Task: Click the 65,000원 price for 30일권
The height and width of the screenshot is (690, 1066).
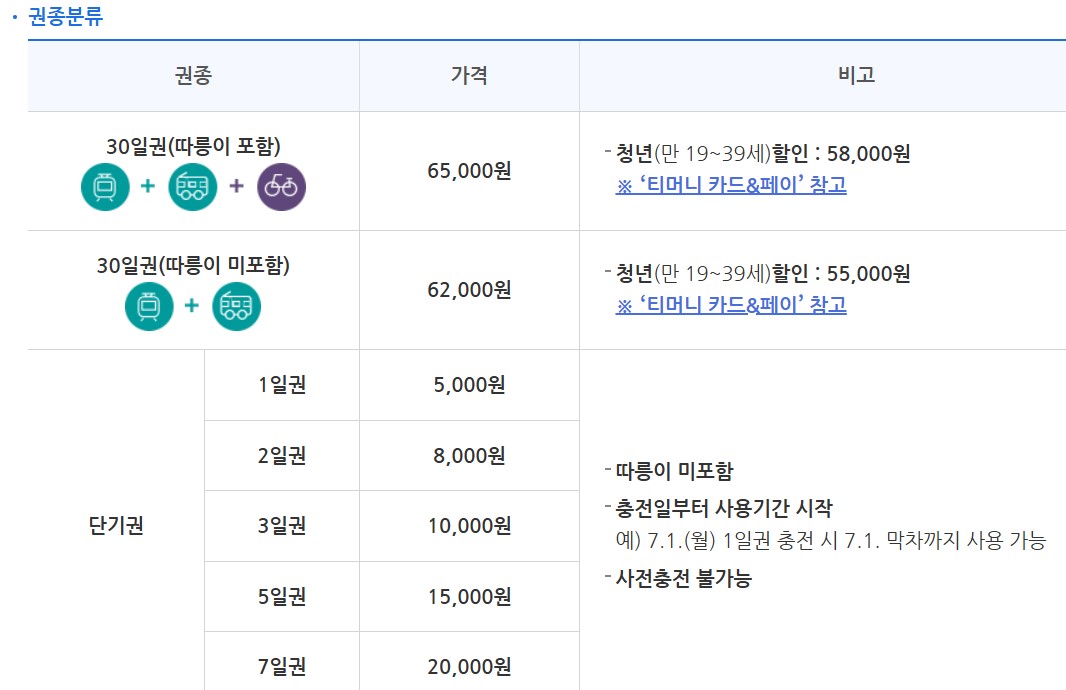Action: (469, 170)
